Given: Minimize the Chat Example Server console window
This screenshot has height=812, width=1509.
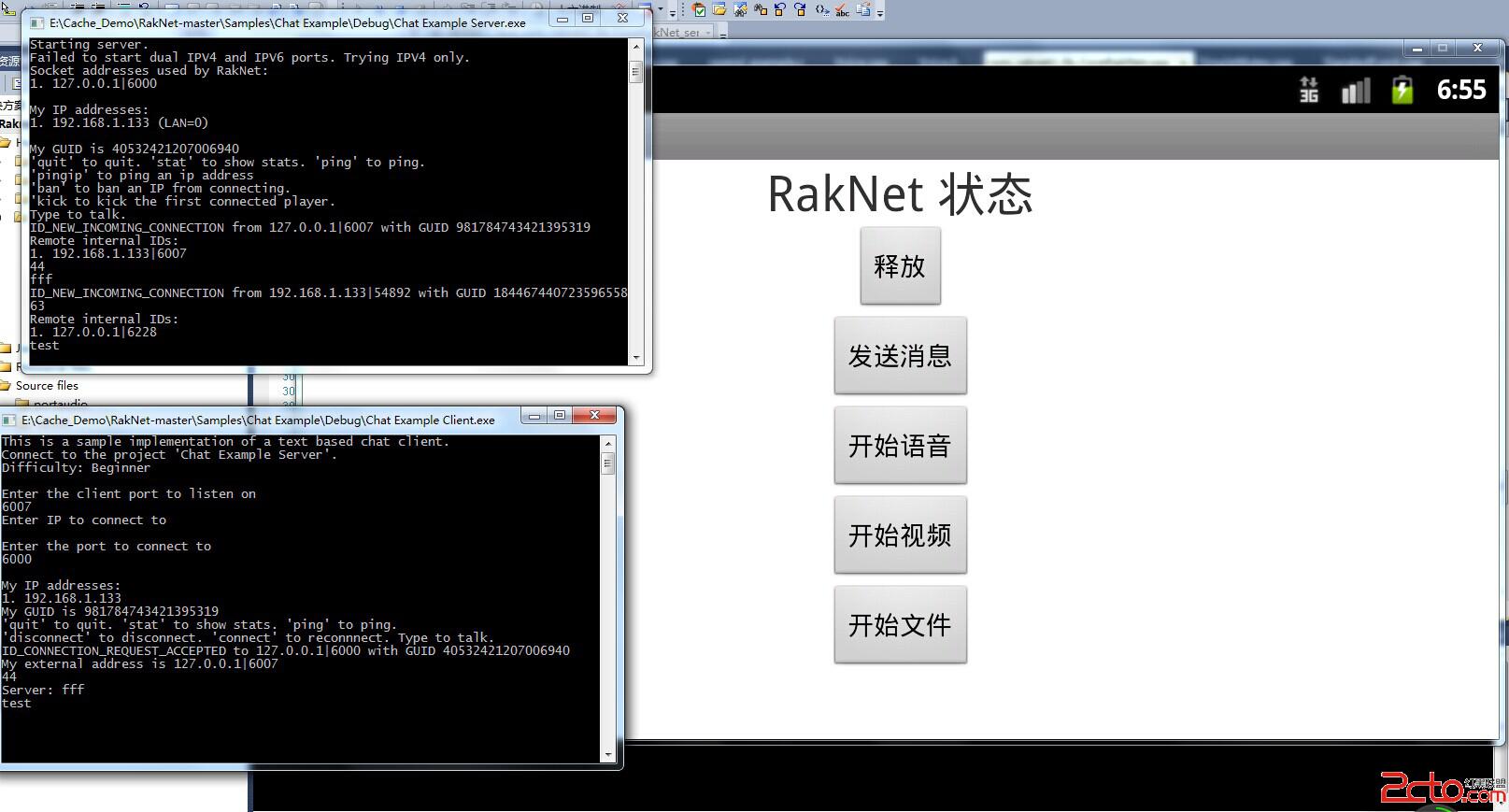Looking at the screenshot, I should pyautogui.click(x=562, y=18).
